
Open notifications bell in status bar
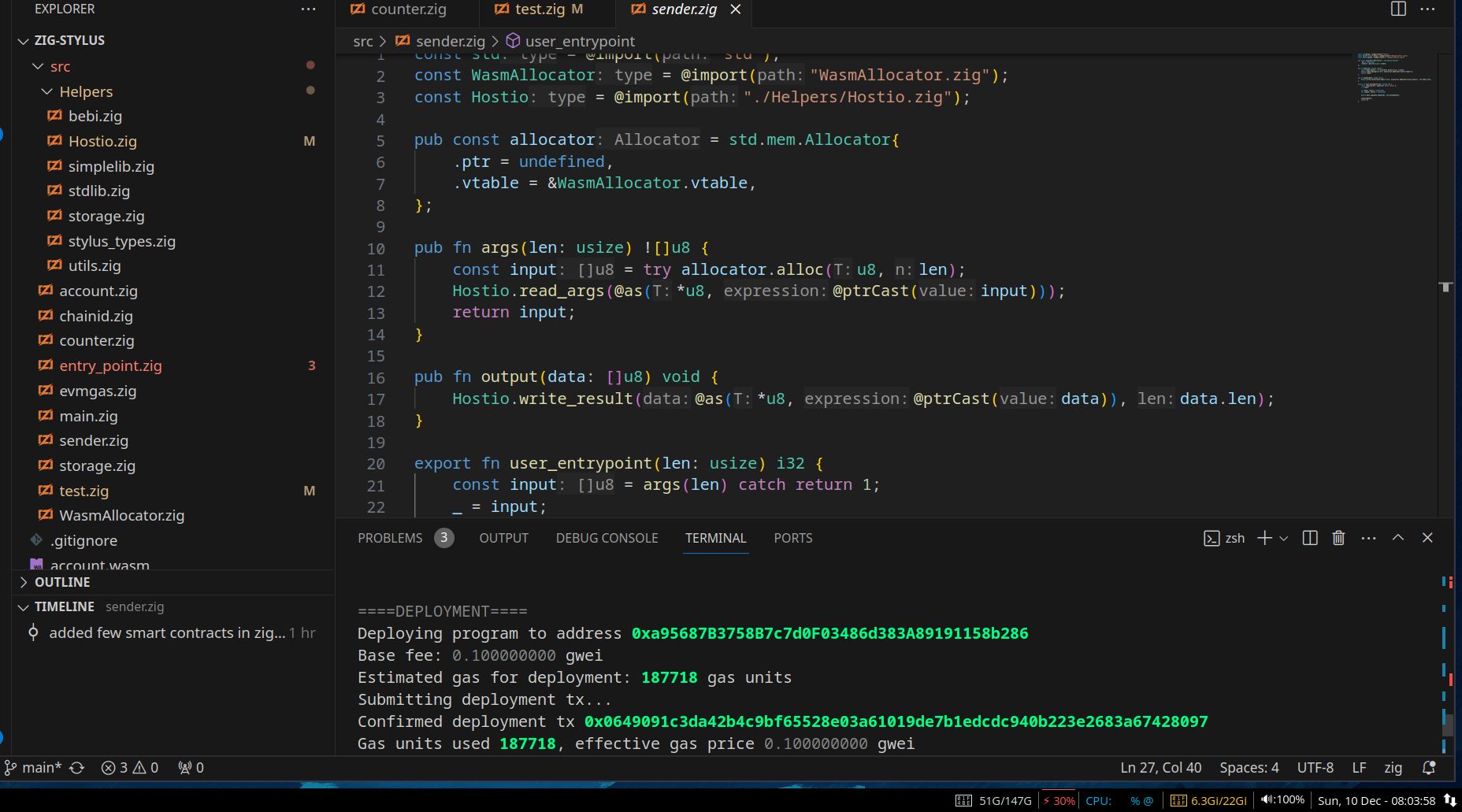(1429, 767)
